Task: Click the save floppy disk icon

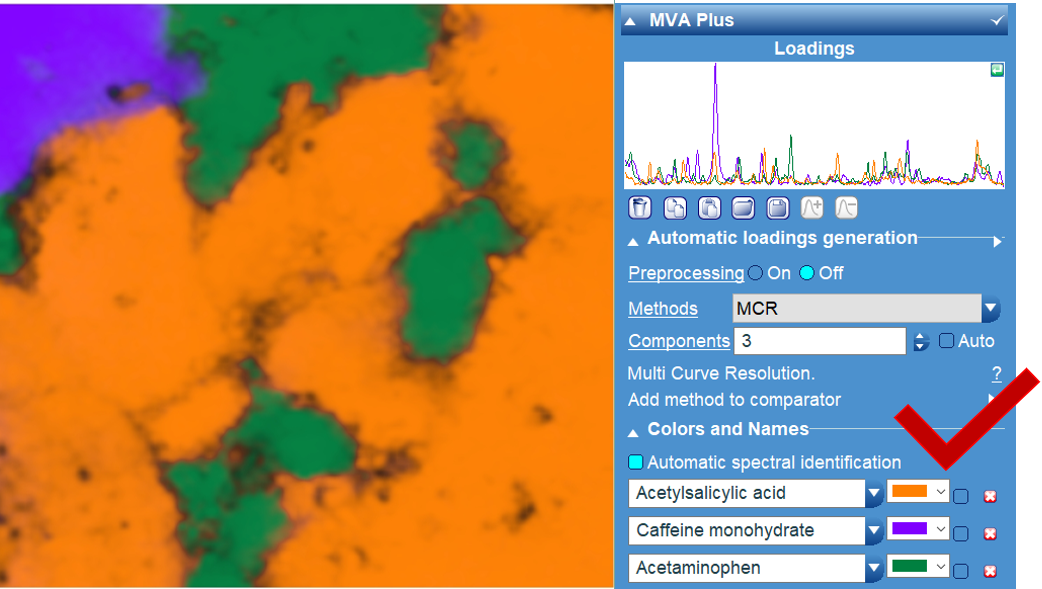Action: [x=778, y=208]
